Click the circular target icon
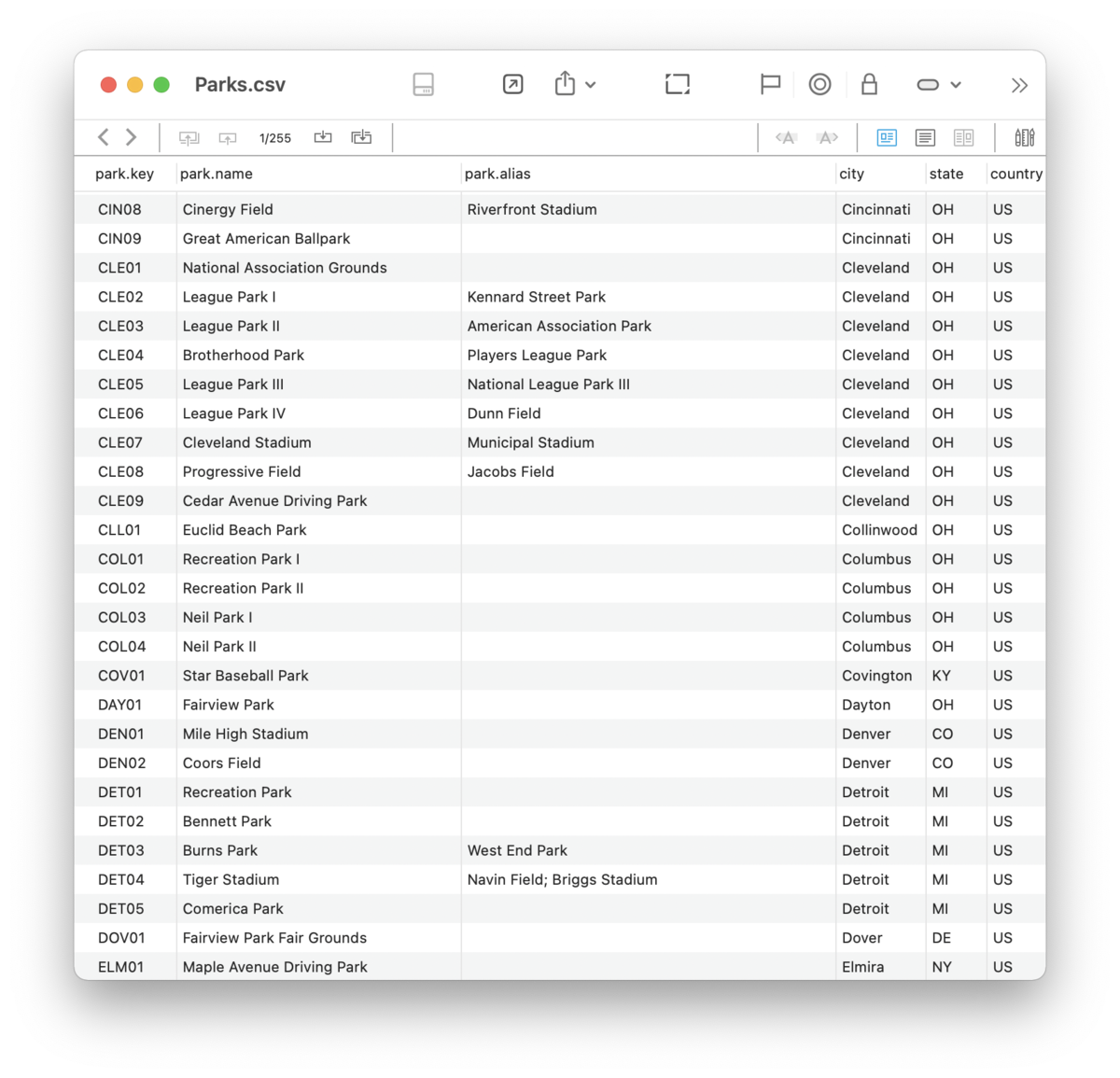This screenshot has height=1078, width=1120. click(819, 85)
